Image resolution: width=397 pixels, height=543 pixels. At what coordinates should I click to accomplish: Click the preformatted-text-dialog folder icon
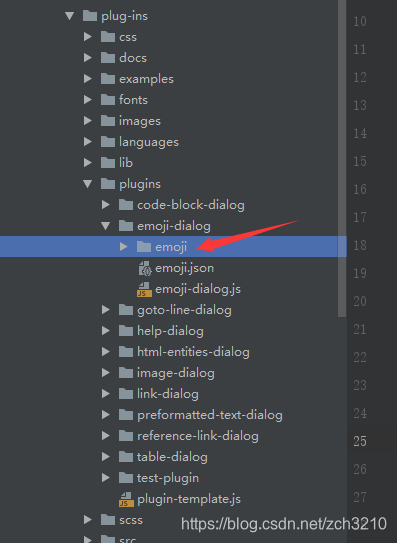[126, 415]
